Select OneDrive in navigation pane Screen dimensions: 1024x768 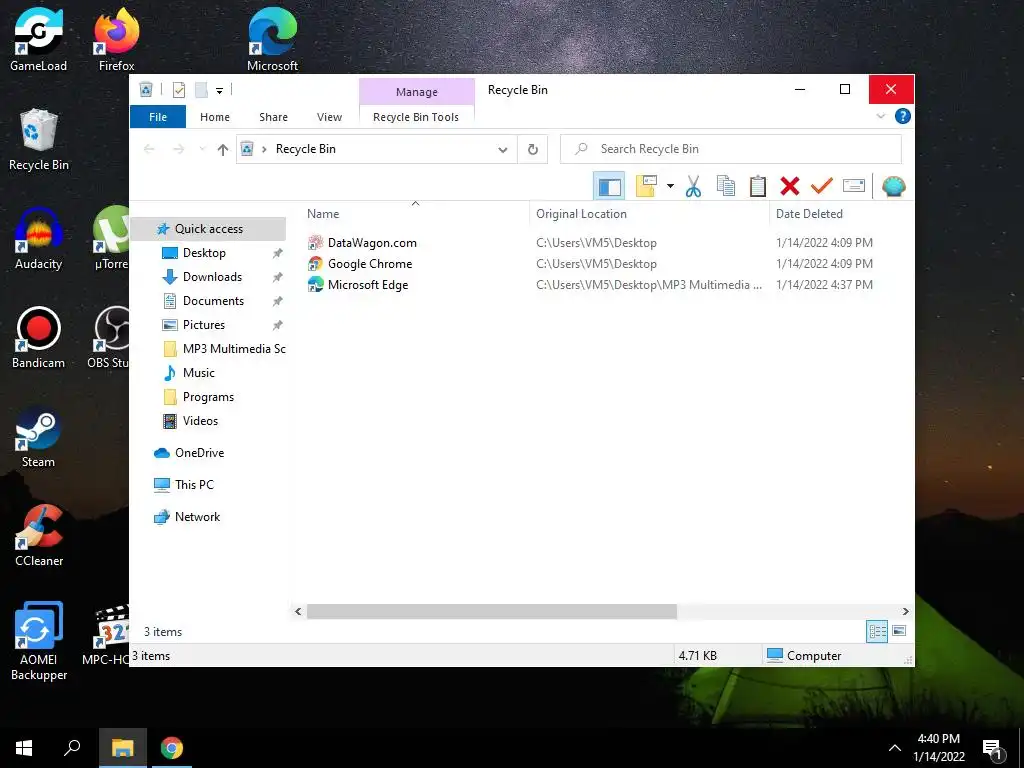(x=199, y=453)
